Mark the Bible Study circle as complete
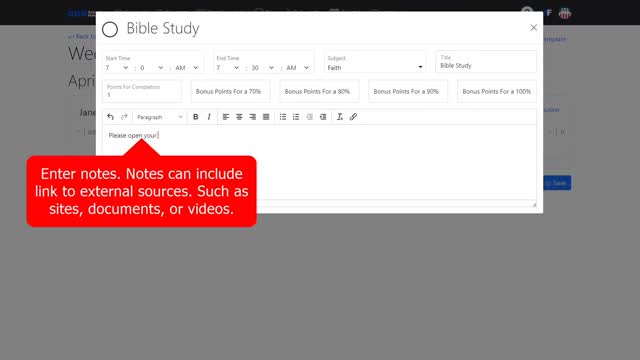The width and height of the screenshot is (640, 360). pyautogui.click(x=110, y=29)
